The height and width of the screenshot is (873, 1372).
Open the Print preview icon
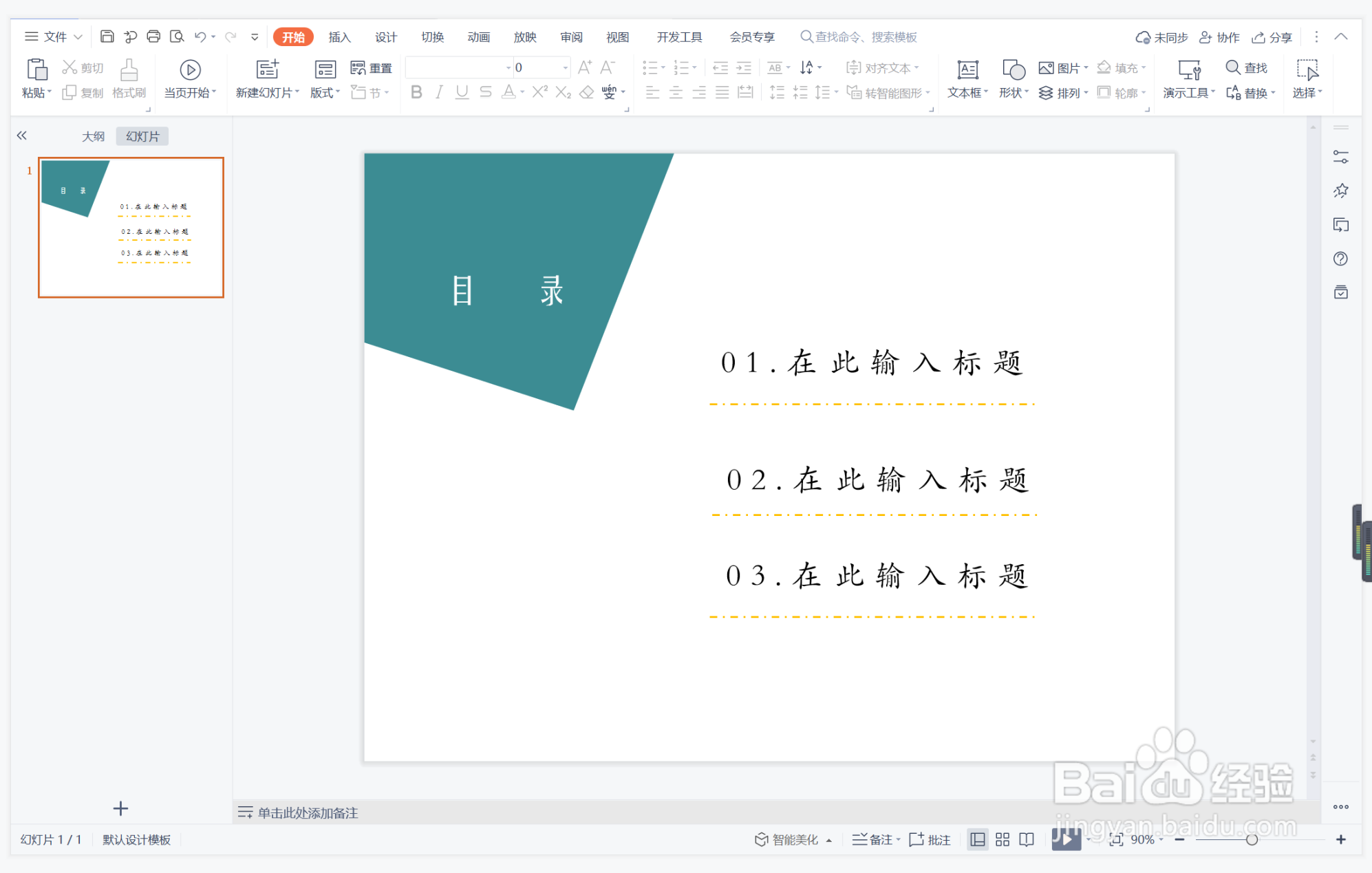coord(177,36)
